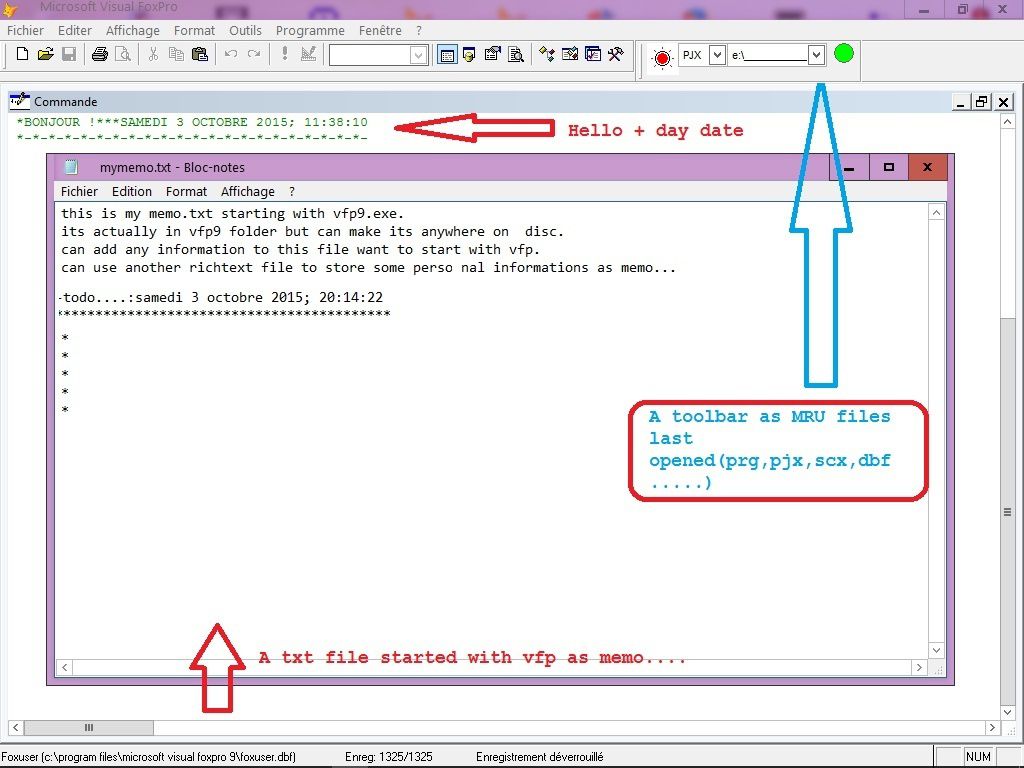
Task: Activate Print Preview icon
Action: [122, 54]
